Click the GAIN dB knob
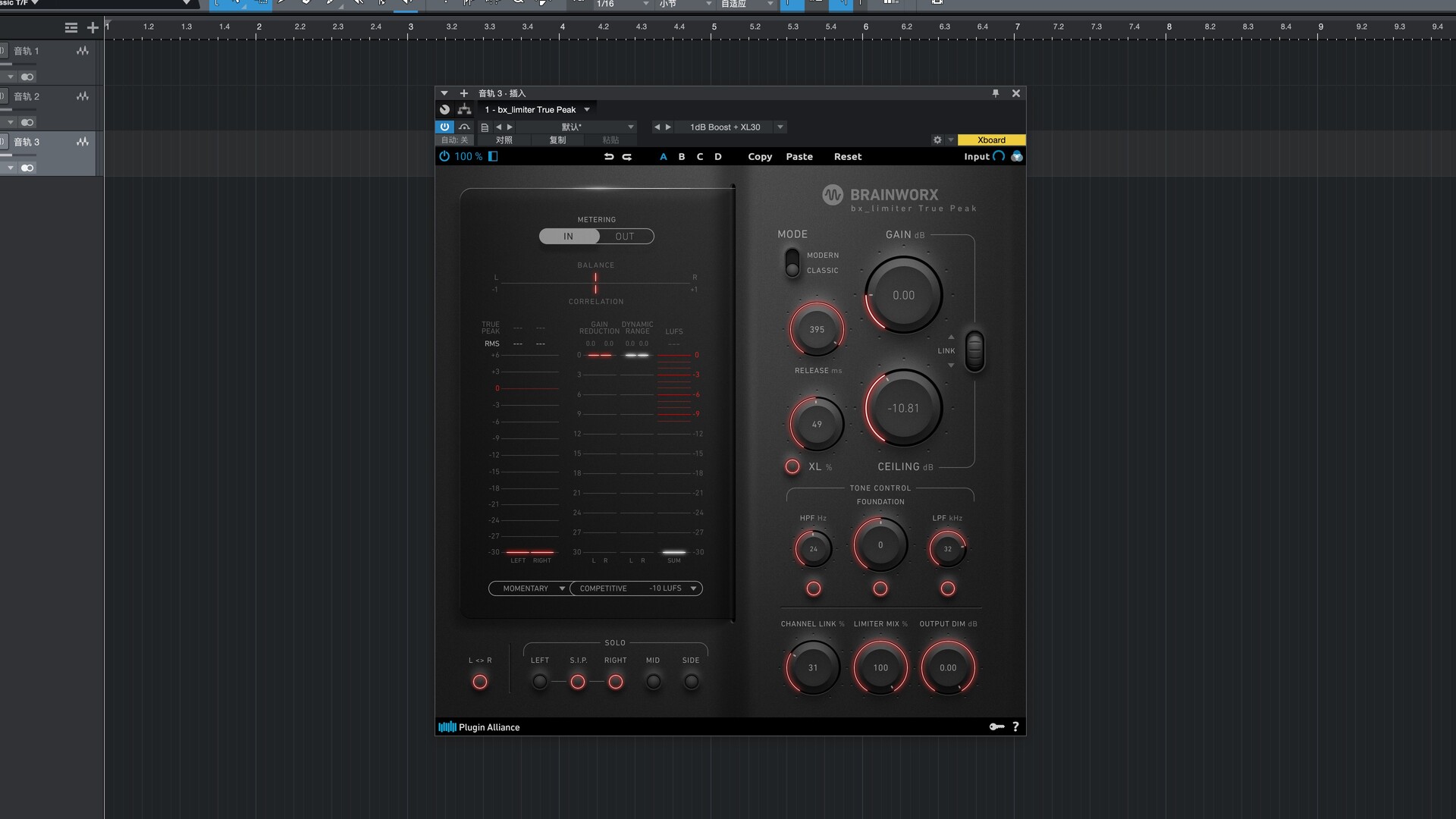The height and width of the screenshot is (819, 1456). click(903, 295)
